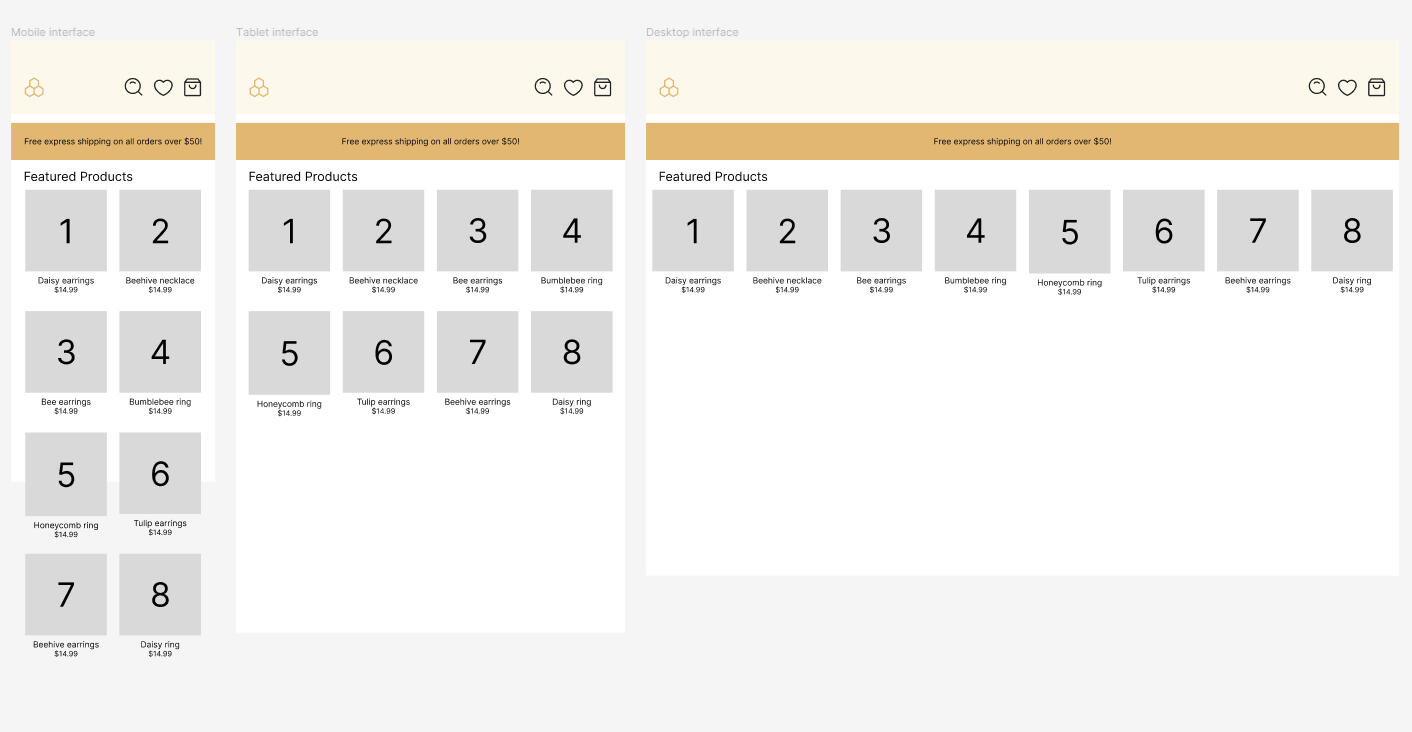Select the Tablet interface frame label
Viewport: 1412px width, 732px height.
[x=277, y=32]
